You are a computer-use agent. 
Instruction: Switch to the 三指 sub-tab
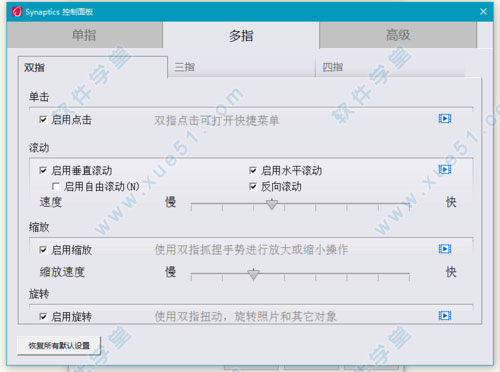(241, 67)
